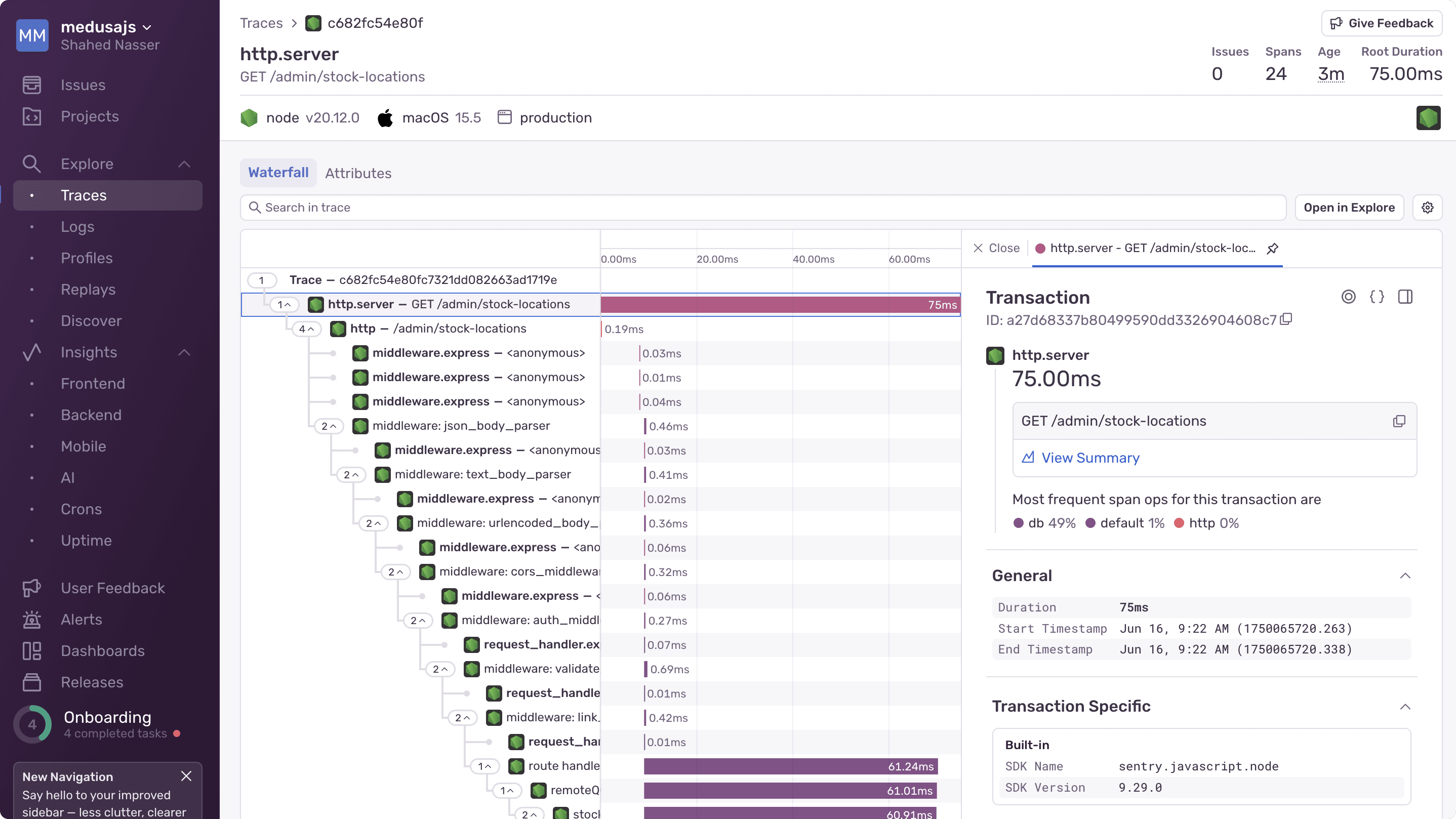Screen dimensions: 1456x819
Task: Open the trace view settings gear
Action: pos(1428,208)
